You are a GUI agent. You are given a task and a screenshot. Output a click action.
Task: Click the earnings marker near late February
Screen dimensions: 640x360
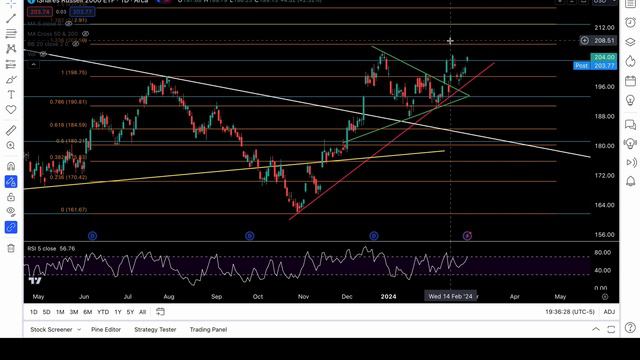click(x=467, y=236)
